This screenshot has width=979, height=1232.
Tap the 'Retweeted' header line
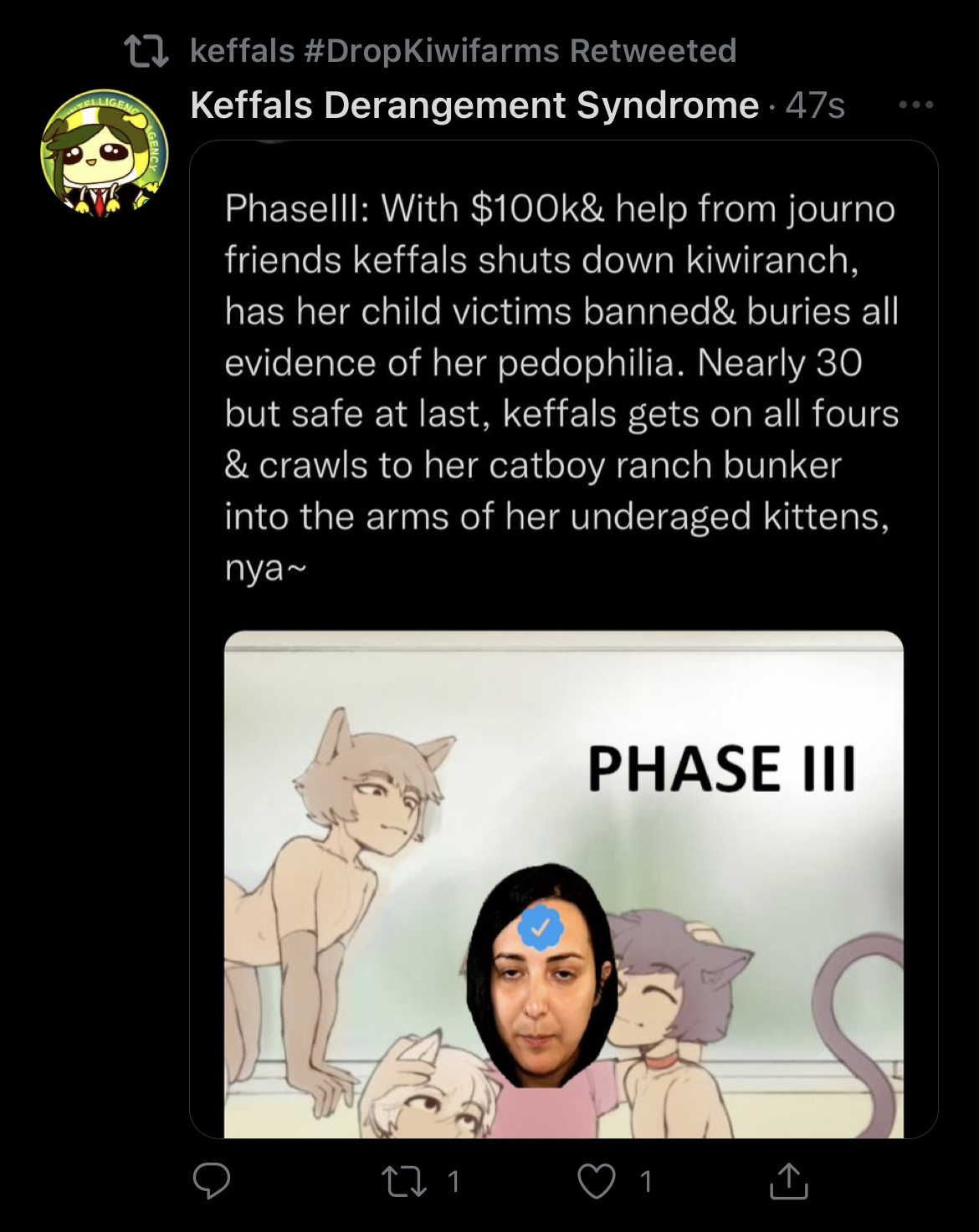[x=464, y=51]
